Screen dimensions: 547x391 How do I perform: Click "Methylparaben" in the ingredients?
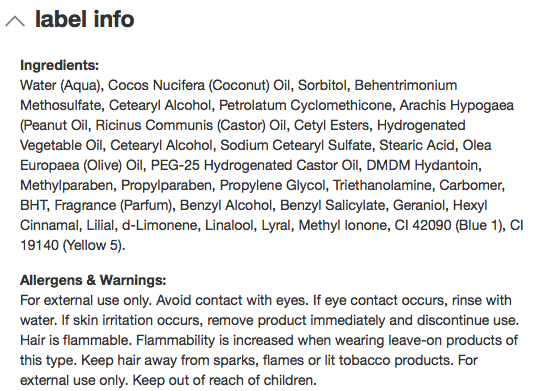pos(66,186)
